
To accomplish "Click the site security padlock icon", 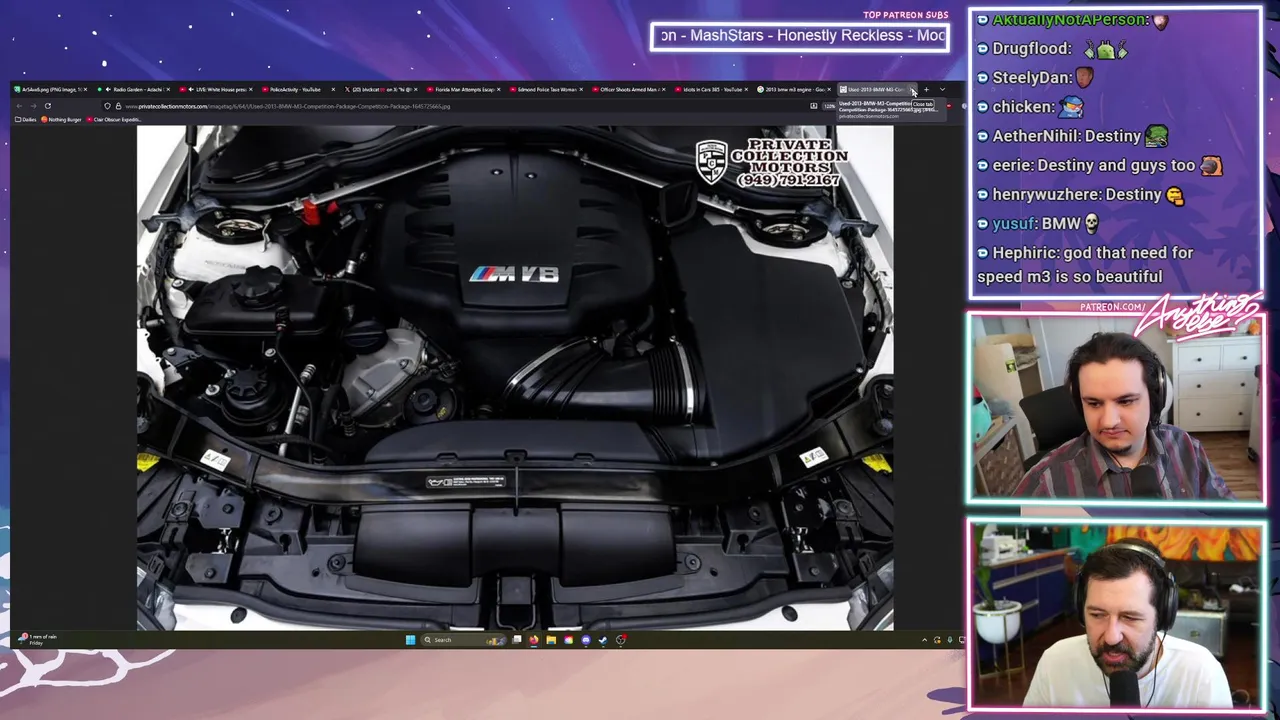I will click(118, 106).
